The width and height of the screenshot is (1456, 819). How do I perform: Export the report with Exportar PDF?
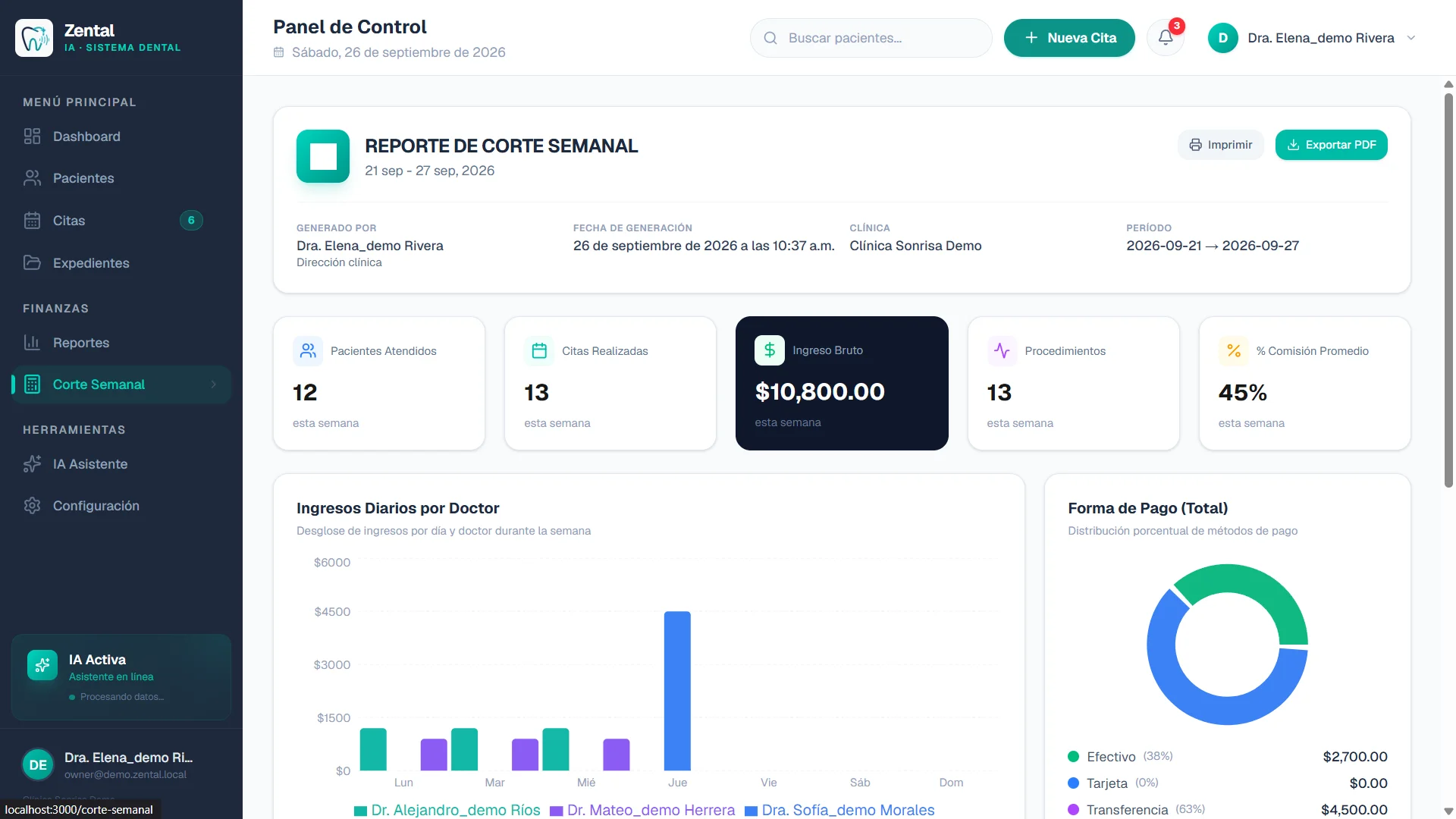tap(1332, 145)
